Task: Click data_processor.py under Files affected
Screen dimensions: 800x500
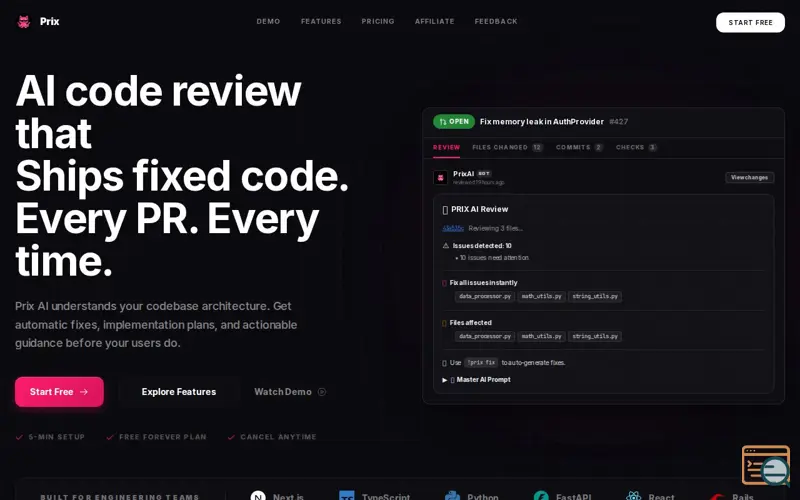Action: coord(485,336)
